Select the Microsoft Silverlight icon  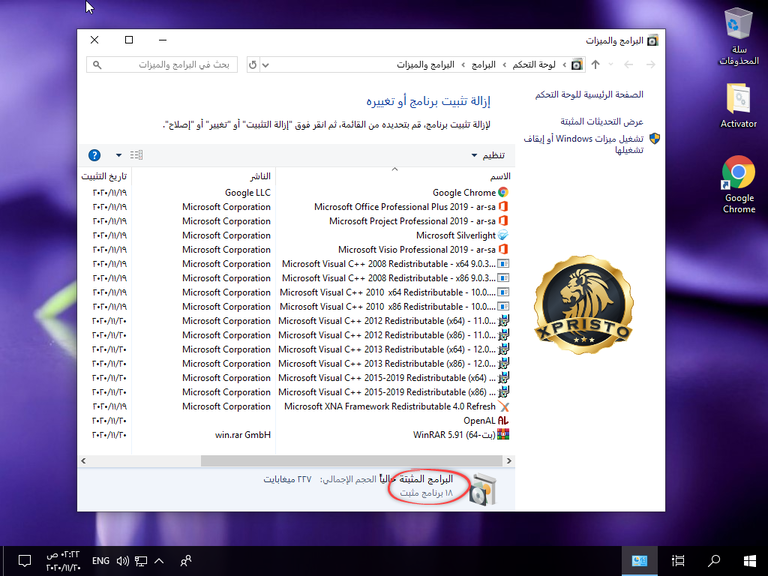tap(503, 235)
